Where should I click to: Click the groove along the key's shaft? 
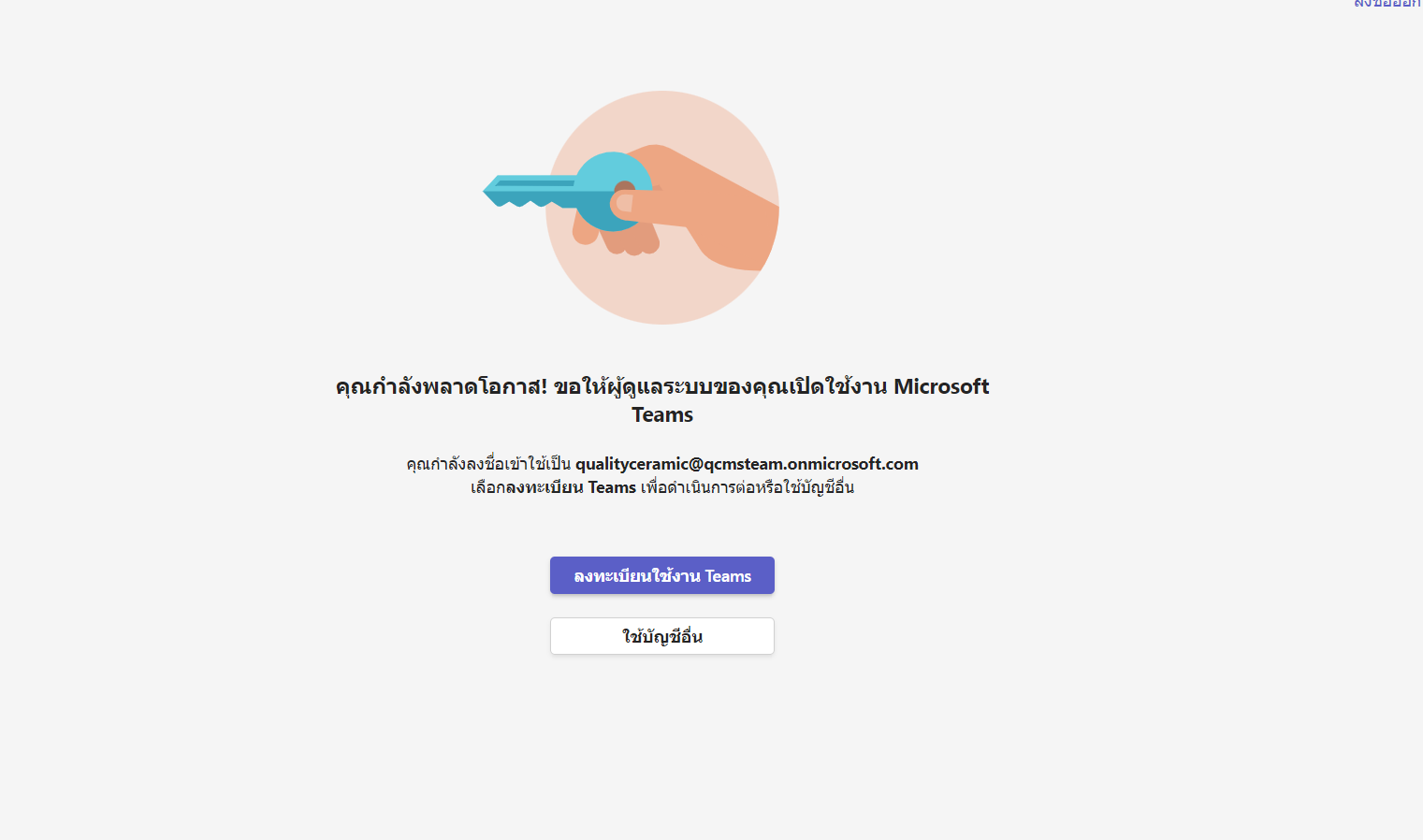533,183
